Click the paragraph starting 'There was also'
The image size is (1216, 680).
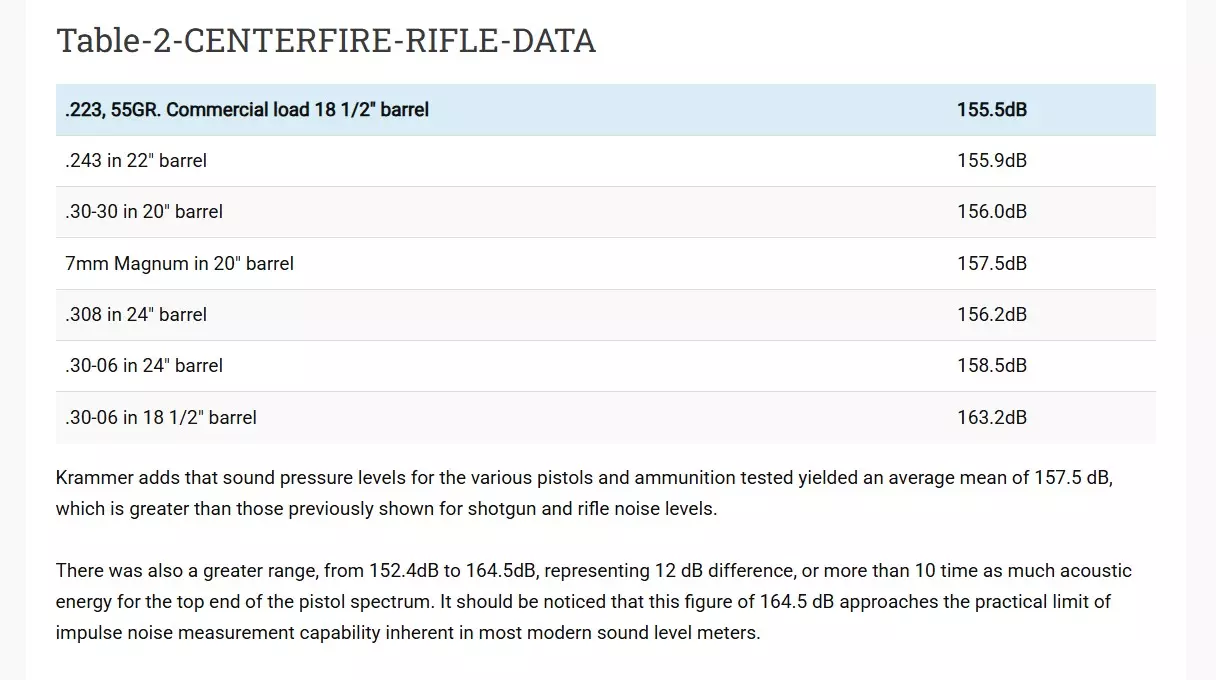click(594, 602)
